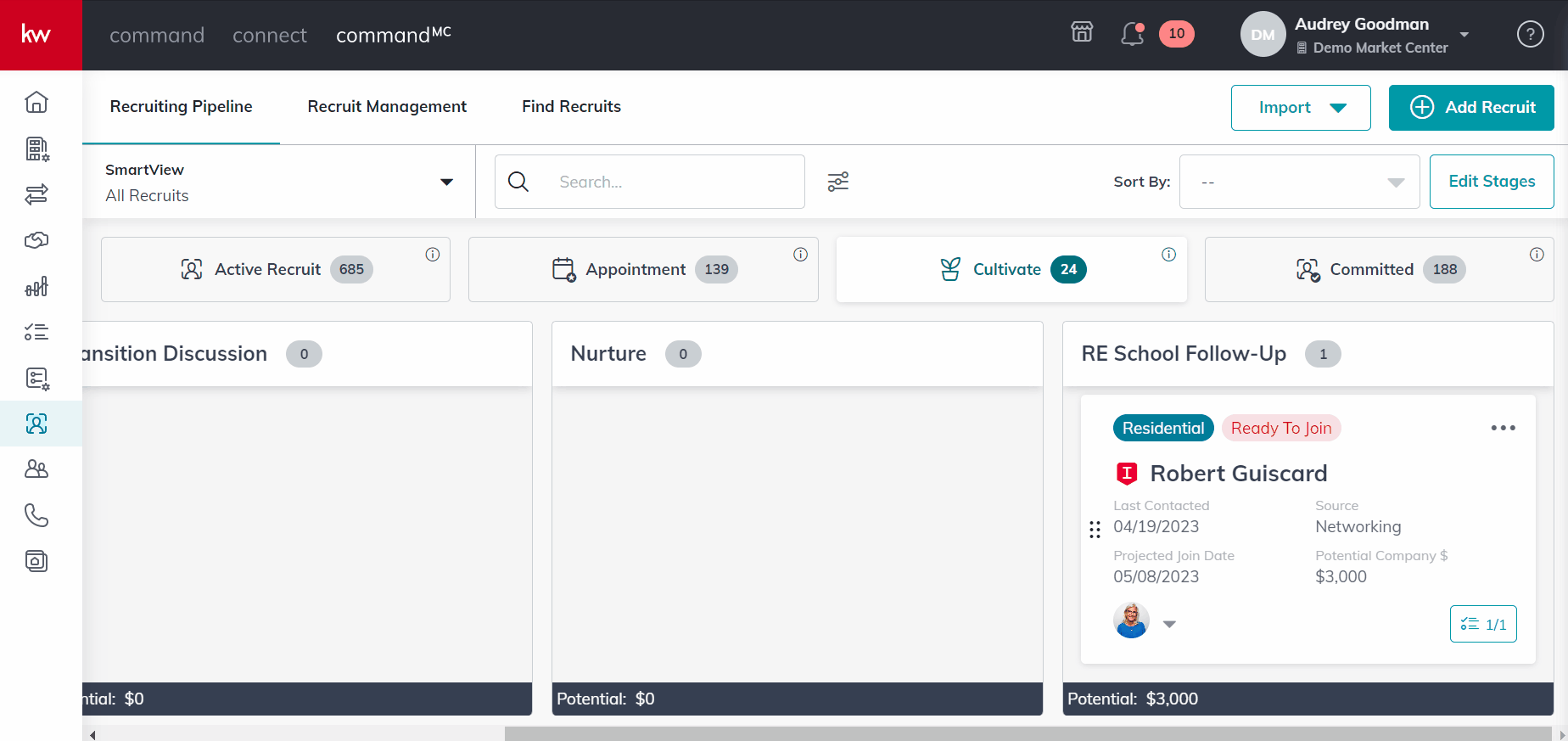This screenshot has width=1568, height=741.
Task: Select the Appointment stage tab
Action: click(x=643, y=269)
